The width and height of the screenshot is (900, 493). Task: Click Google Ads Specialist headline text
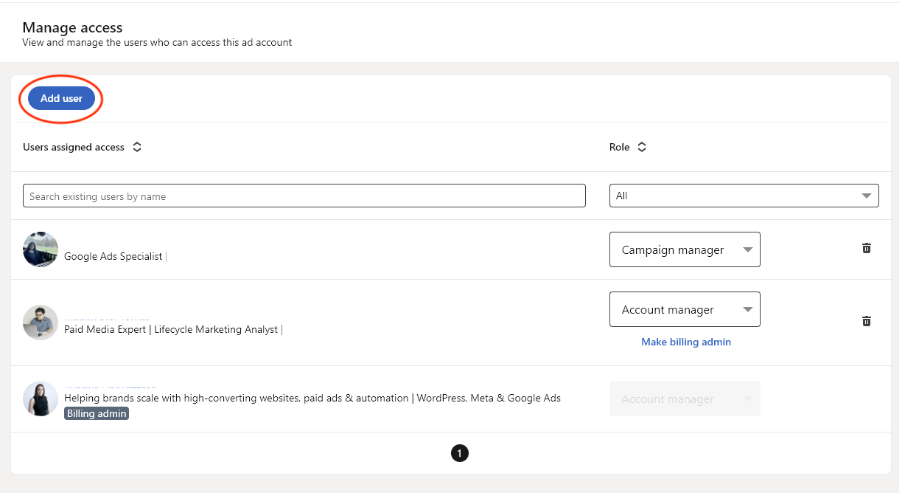(113, 257)
